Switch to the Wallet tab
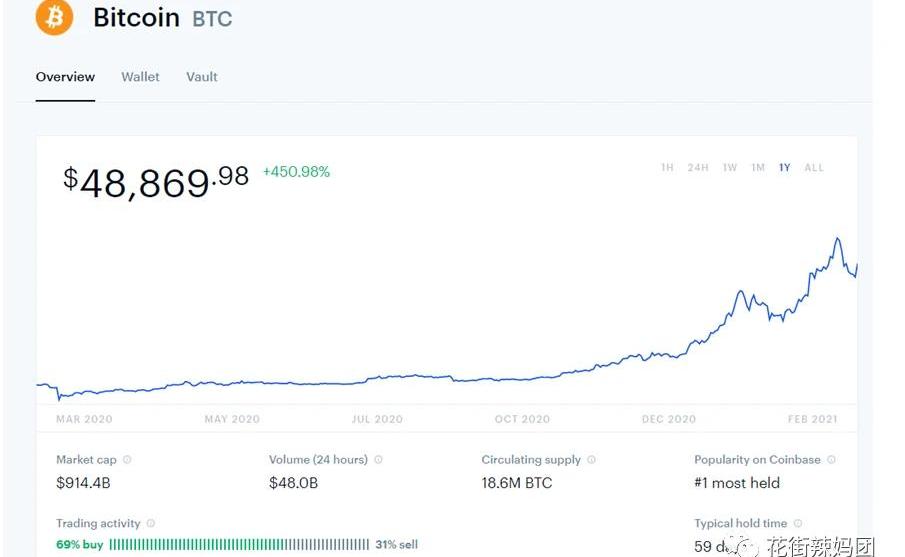This screenshot has width=905, height=557. point(140,77)
